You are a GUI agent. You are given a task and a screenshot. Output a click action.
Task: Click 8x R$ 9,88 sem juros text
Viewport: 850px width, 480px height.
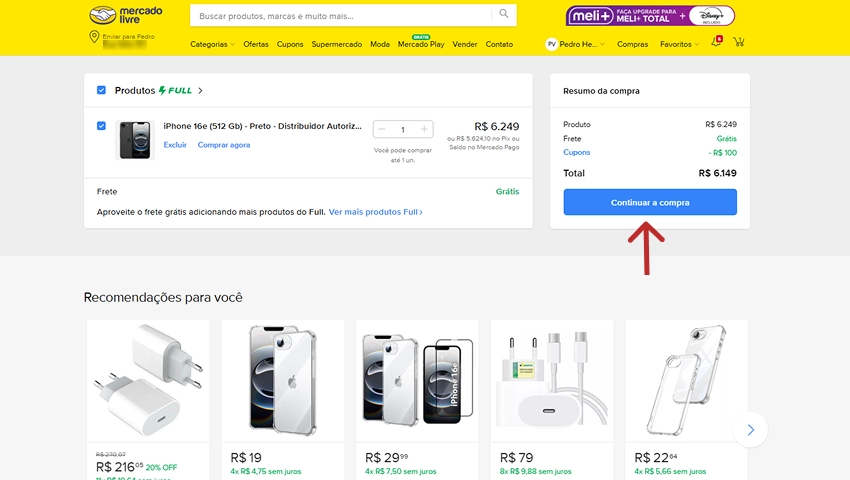tap(535, 471)
